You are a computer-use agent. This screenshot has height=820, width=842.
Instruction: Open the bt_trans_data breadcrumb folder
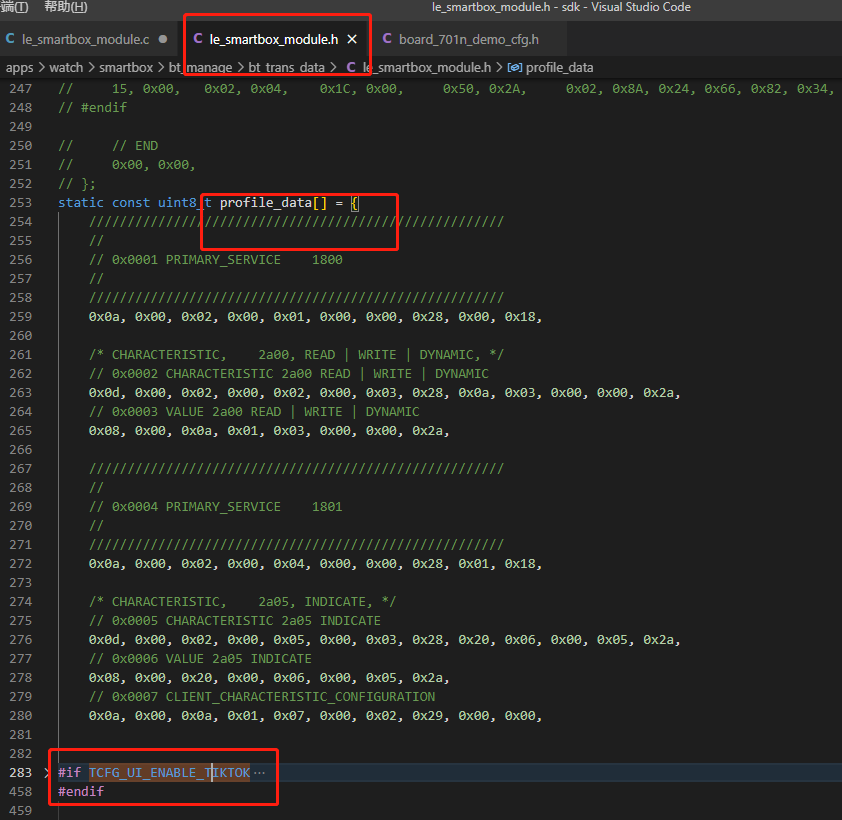pyautogui.click(x=286, y=68)
